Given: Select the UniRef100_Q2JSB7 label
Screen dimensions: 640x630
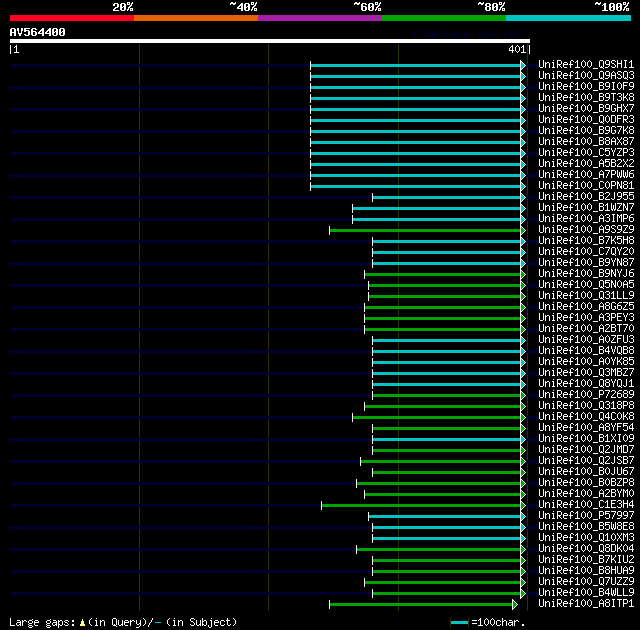Looking at the screenshot, I should tap(586, 461).
